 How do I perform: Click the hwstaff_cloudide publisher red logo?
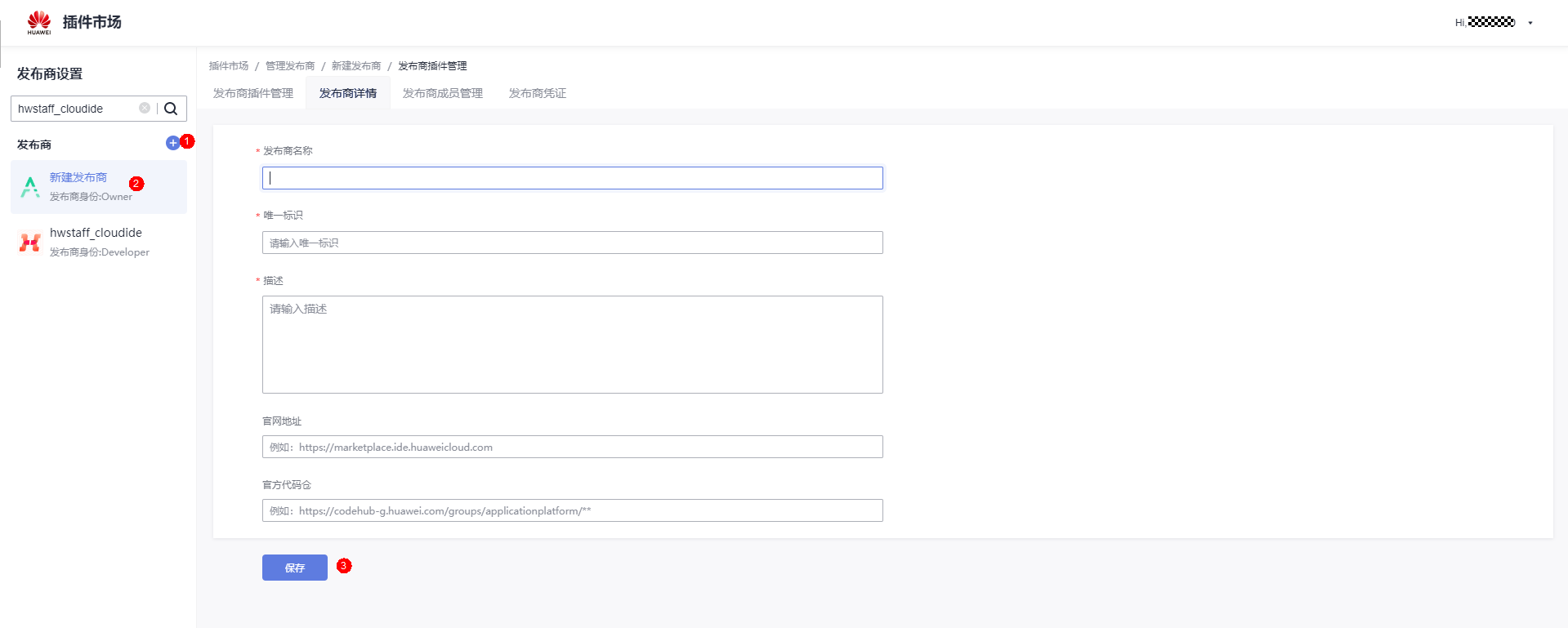click(30, 243)
